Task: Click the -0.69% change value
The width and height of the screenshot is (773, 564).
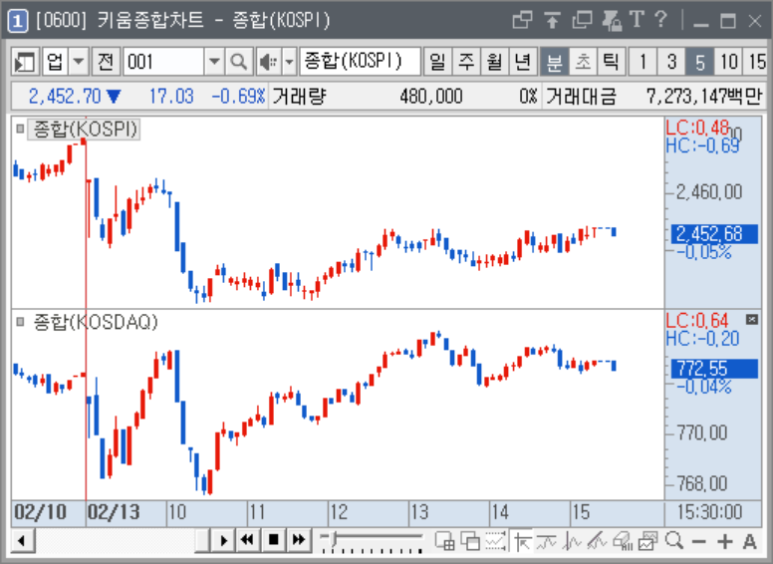Action: (239, 96)
